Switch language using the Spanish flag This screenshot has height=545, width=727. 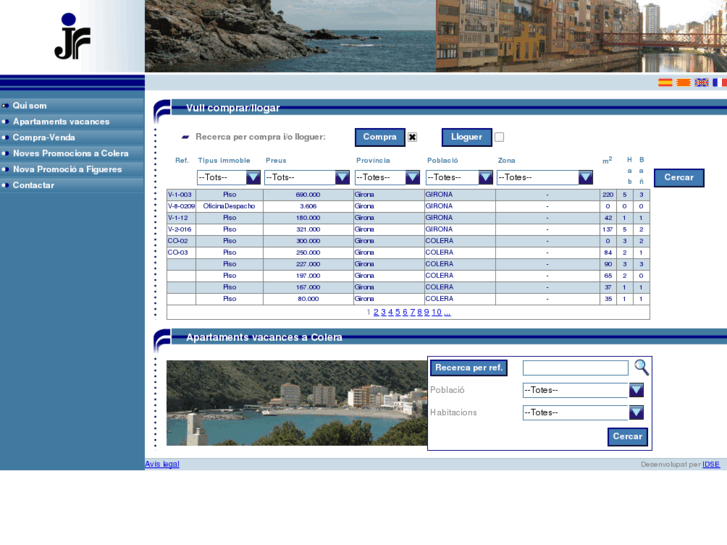665,83
